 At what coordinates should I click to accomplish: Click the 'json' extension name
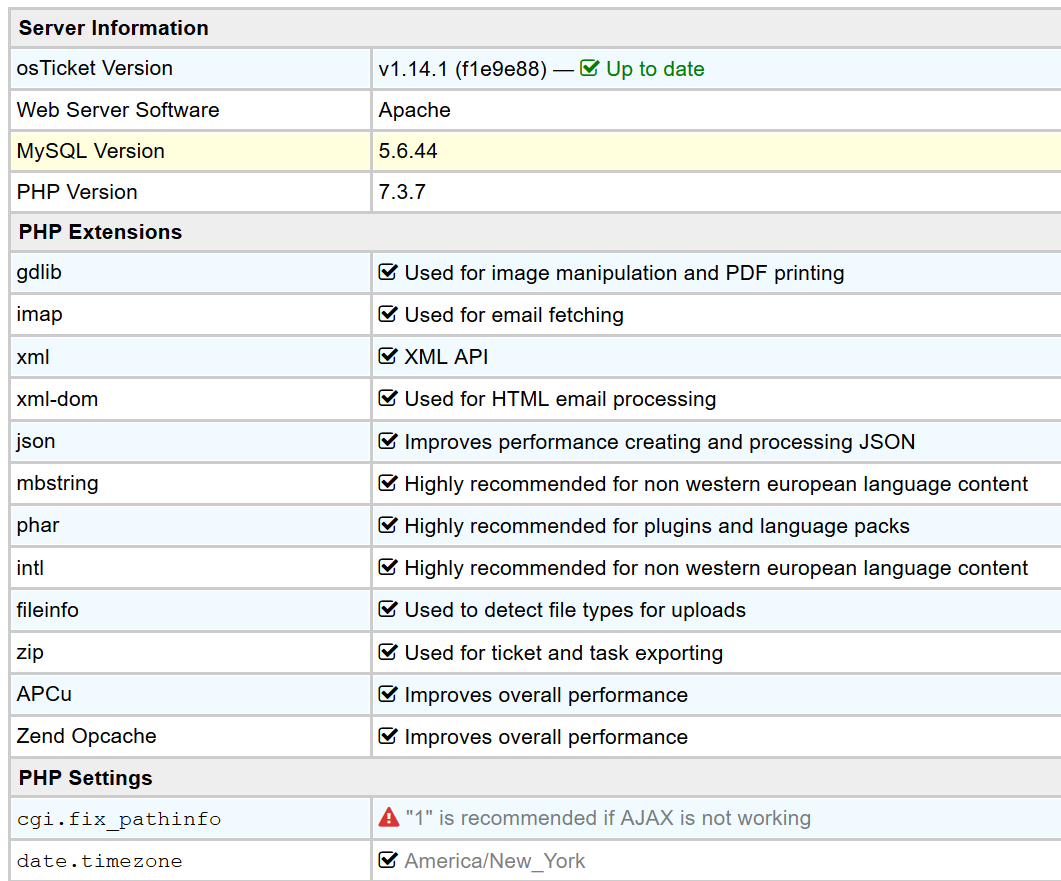click(36, 441)
